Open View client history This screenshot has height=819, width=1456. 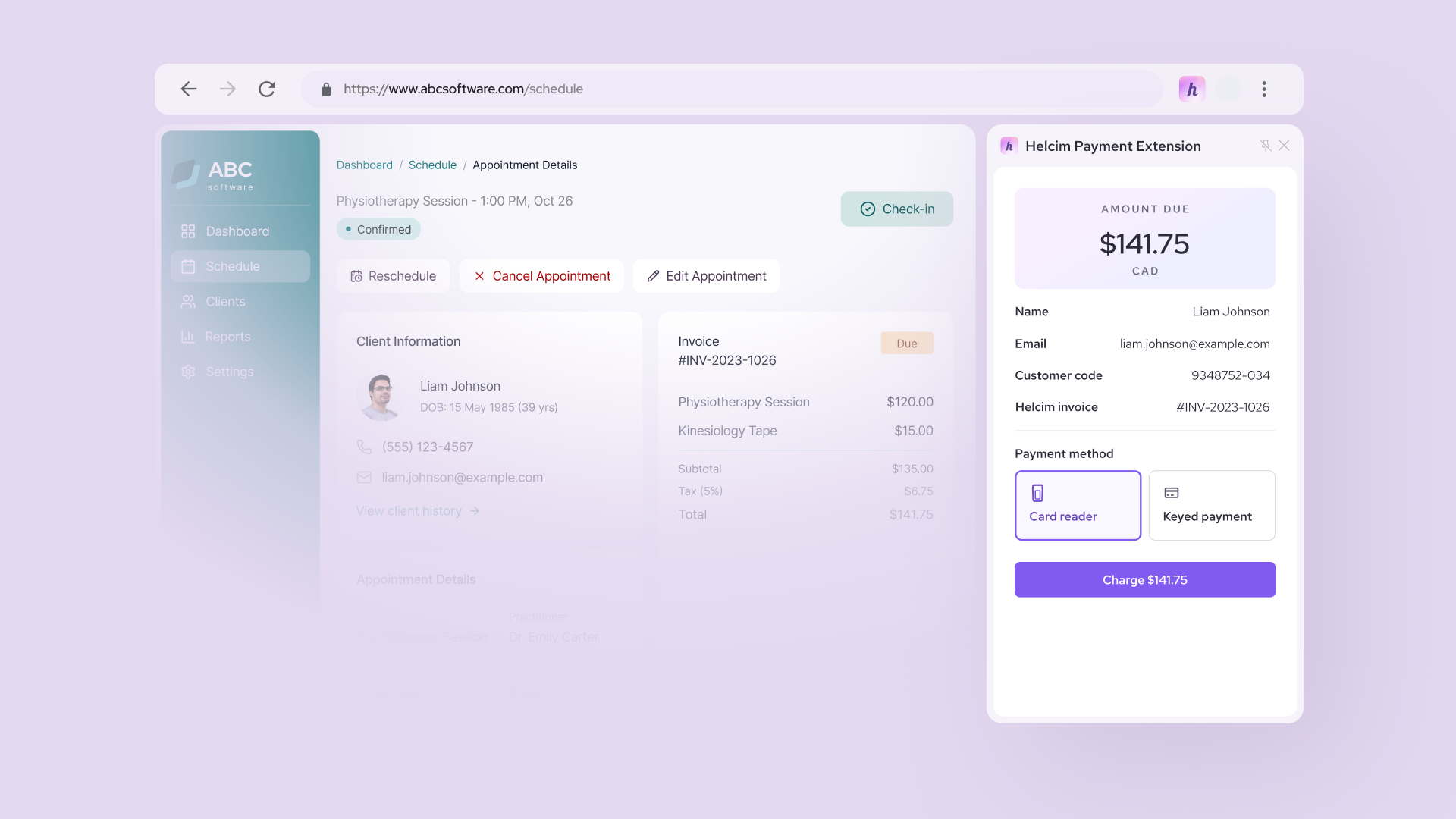click(x=409, y=510)
